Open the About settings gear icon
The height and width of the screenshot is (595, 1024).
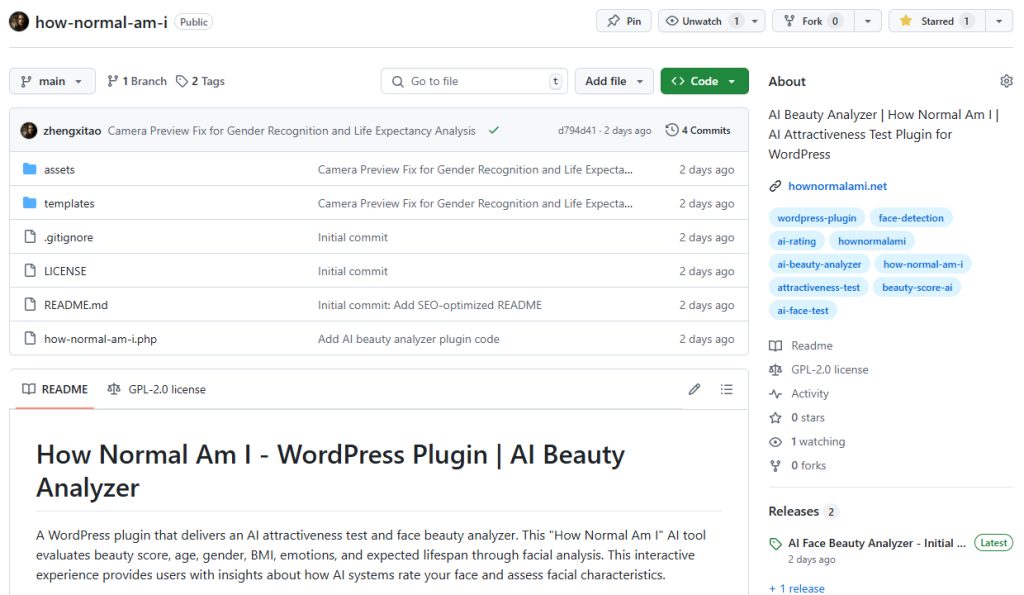(1006, 81)
